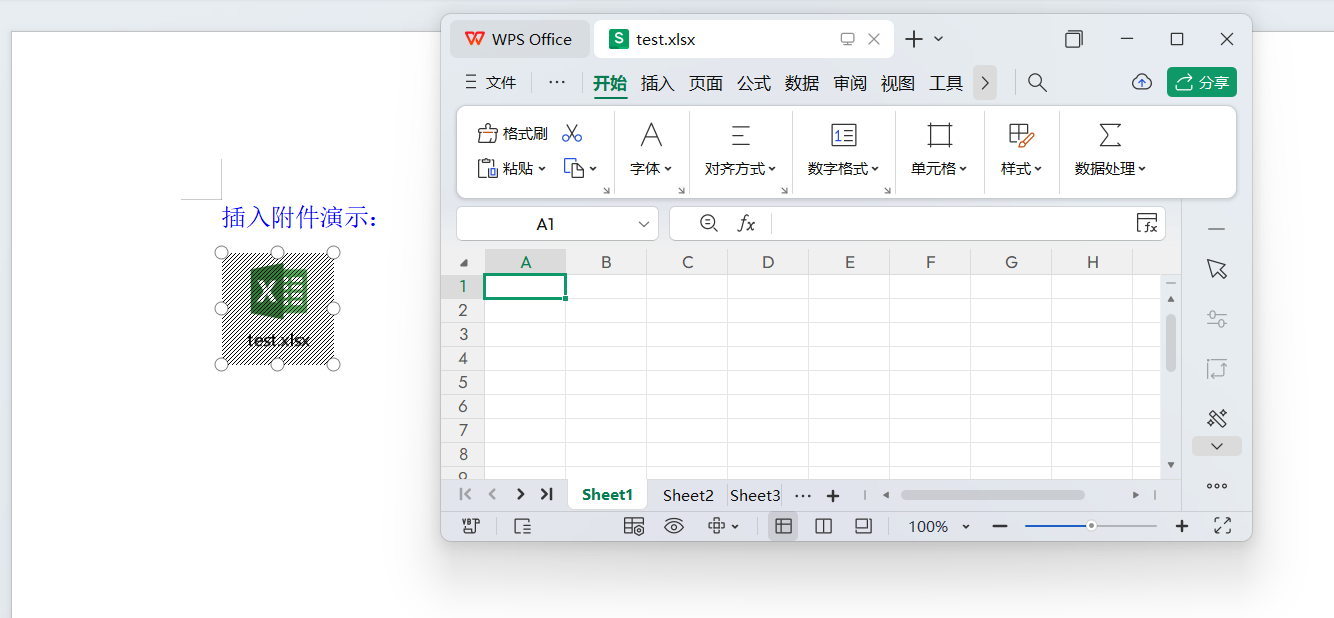Select the Sheet3 tab
The width and height of the screenshot is (1334, 618).
[755, 495]
